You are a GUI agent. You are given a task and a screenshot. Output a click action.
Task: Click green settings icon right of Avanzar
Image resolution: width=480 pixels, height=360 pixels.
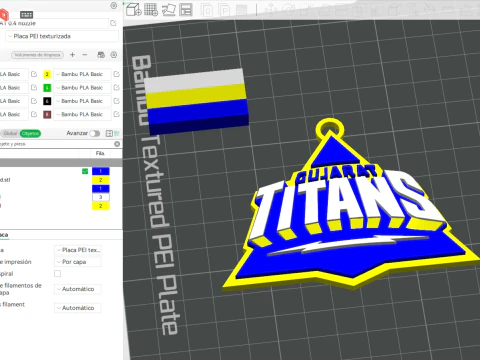point(117,133)
